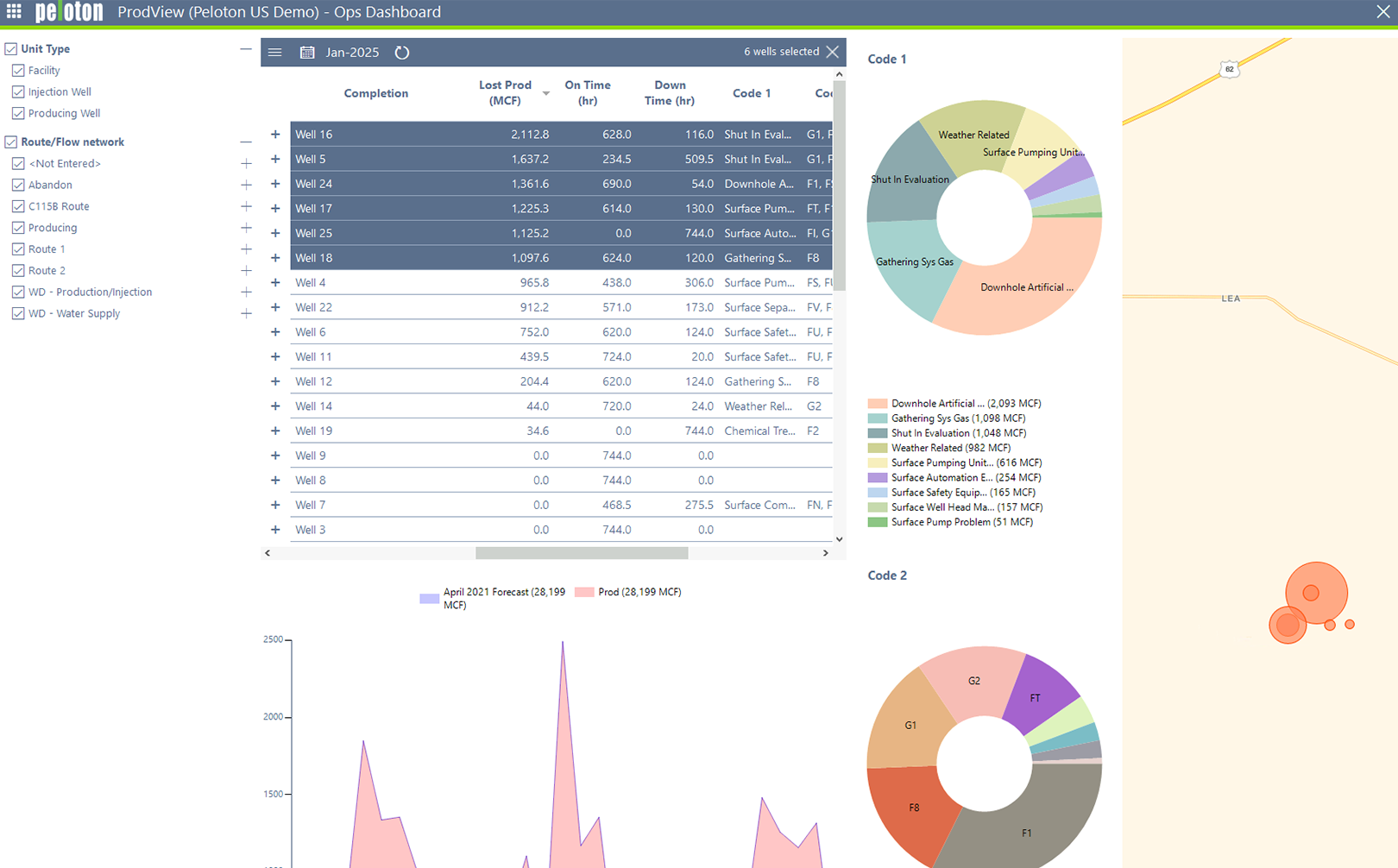This screenshot has width=1398, height=868.
Task: Click the highway 62 shield marker on map
Action: (1229, 68)
